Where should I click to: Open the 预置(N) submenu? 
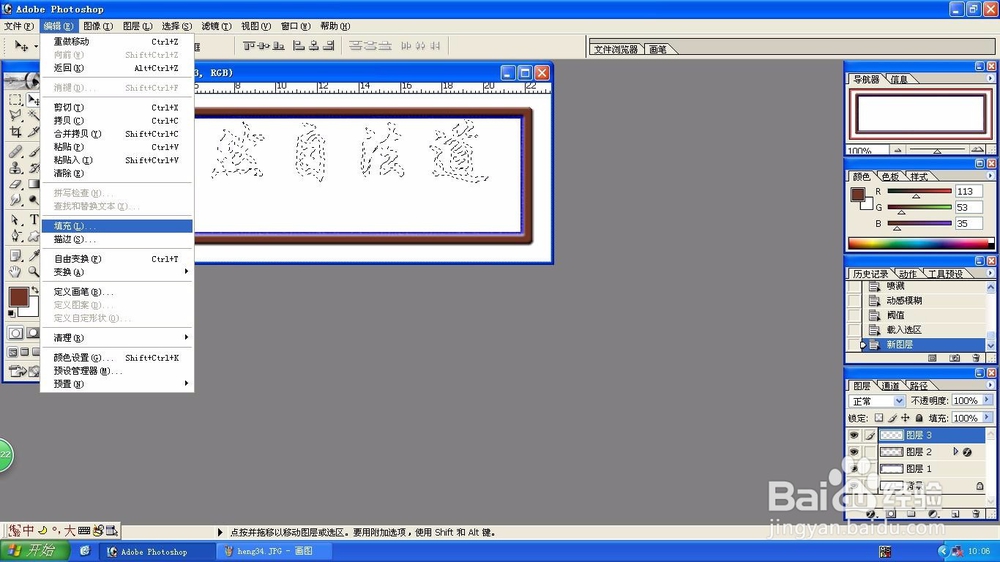(x=117, y=384)
